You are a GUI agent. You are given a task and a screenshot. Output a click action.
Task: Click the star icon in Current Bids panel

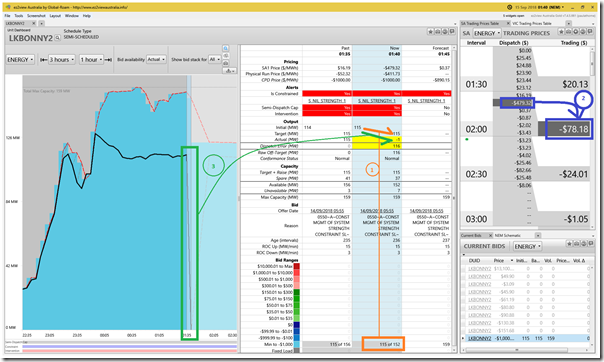tap(569, 244)
